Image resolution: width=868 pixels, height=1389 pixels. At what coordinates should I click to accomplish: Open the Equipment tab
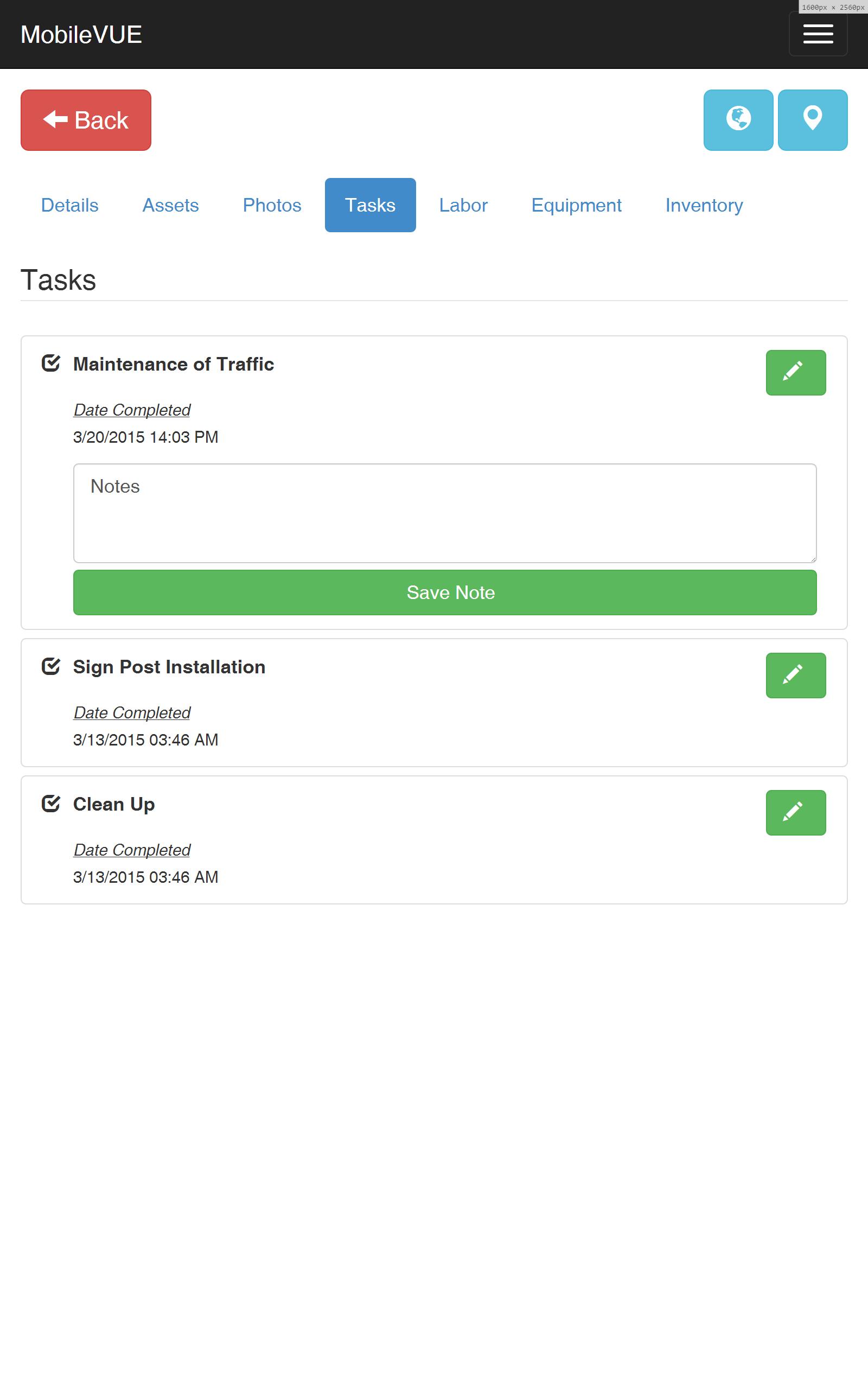click(x=576, y=205)
